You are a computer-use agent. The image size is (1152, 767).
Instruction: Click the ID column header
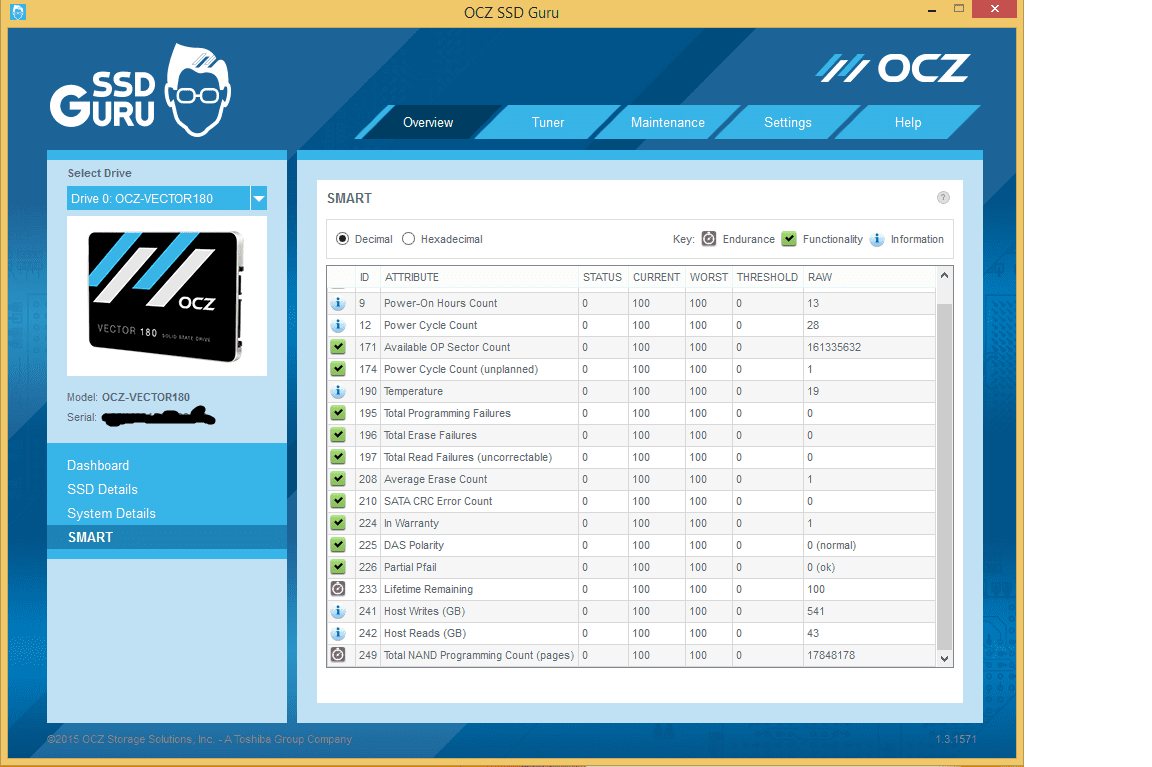pyautogui.click(x=364, y=277)
